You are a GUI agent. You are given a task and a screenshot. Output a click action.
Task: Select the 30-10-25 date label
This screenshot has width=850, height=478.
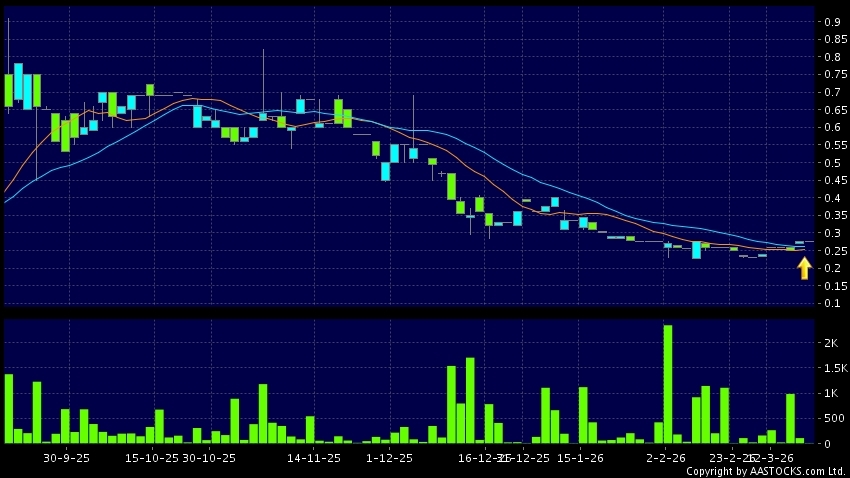pos(208,457)
